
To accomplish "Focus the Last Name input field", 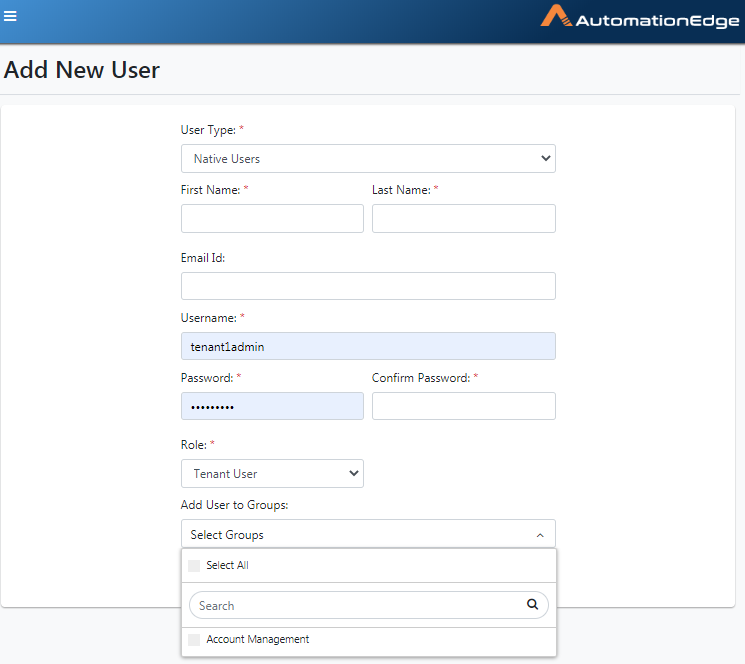I will pyautogui.click(x=464, y=218).
